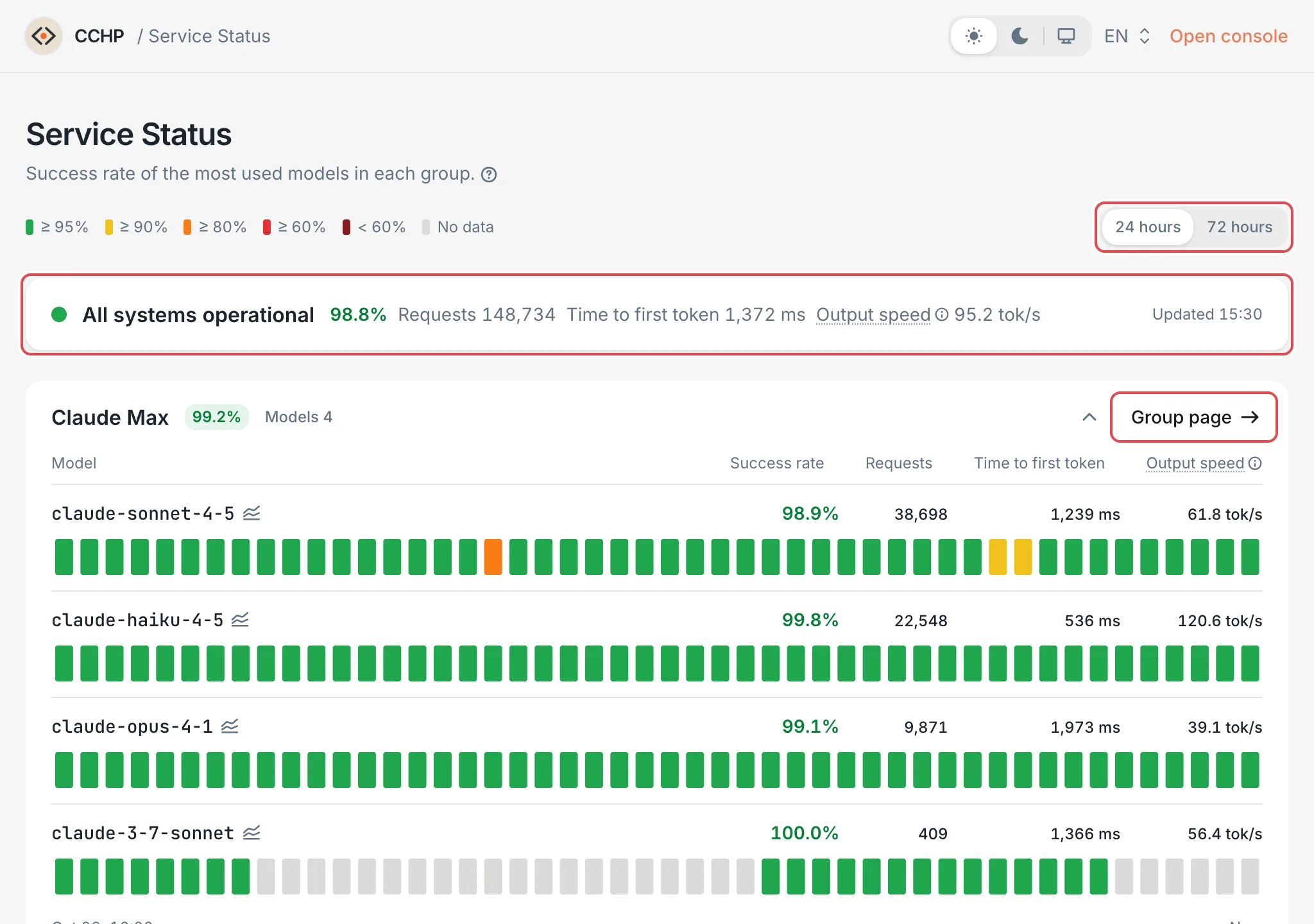Open trend chart icon for claude-sonnet-4-5
The height and width of the screenshot is (924, 1314).
[252, 513]
